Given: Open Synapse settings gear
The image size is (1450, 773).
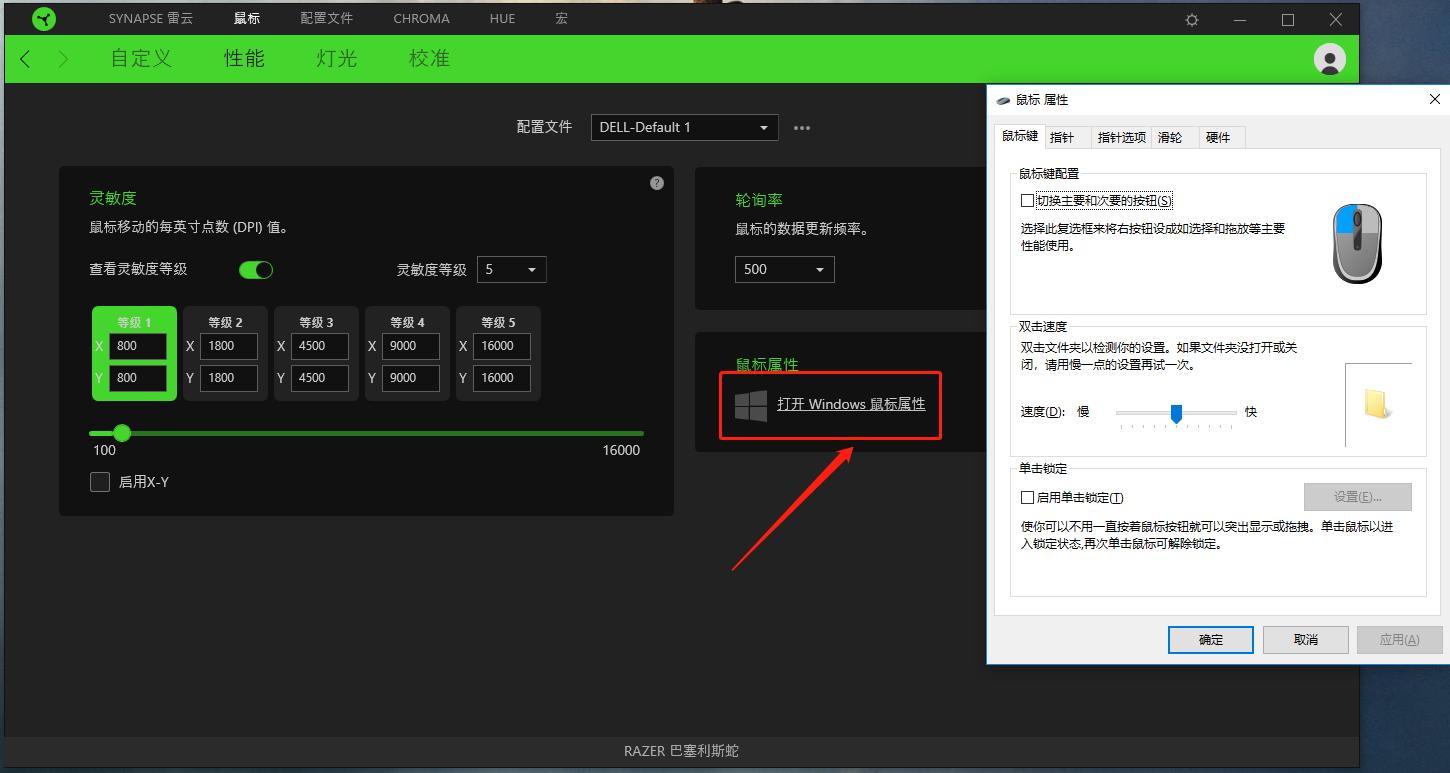Looking at the screenshot, I should (x=1191, y=18).
